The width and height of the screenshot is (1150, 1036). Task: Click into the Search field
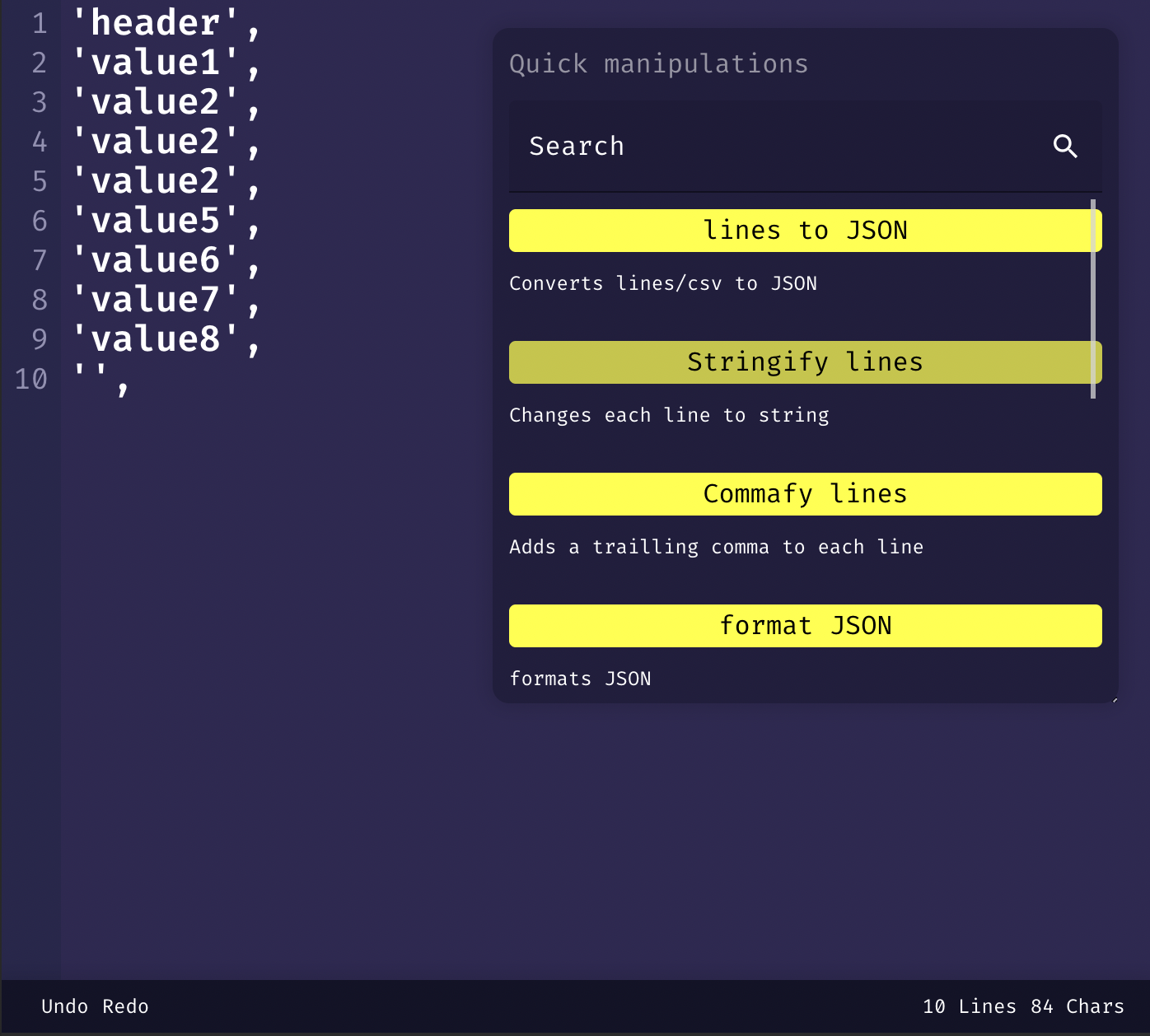pyautogui.click(x=741, y=146)
